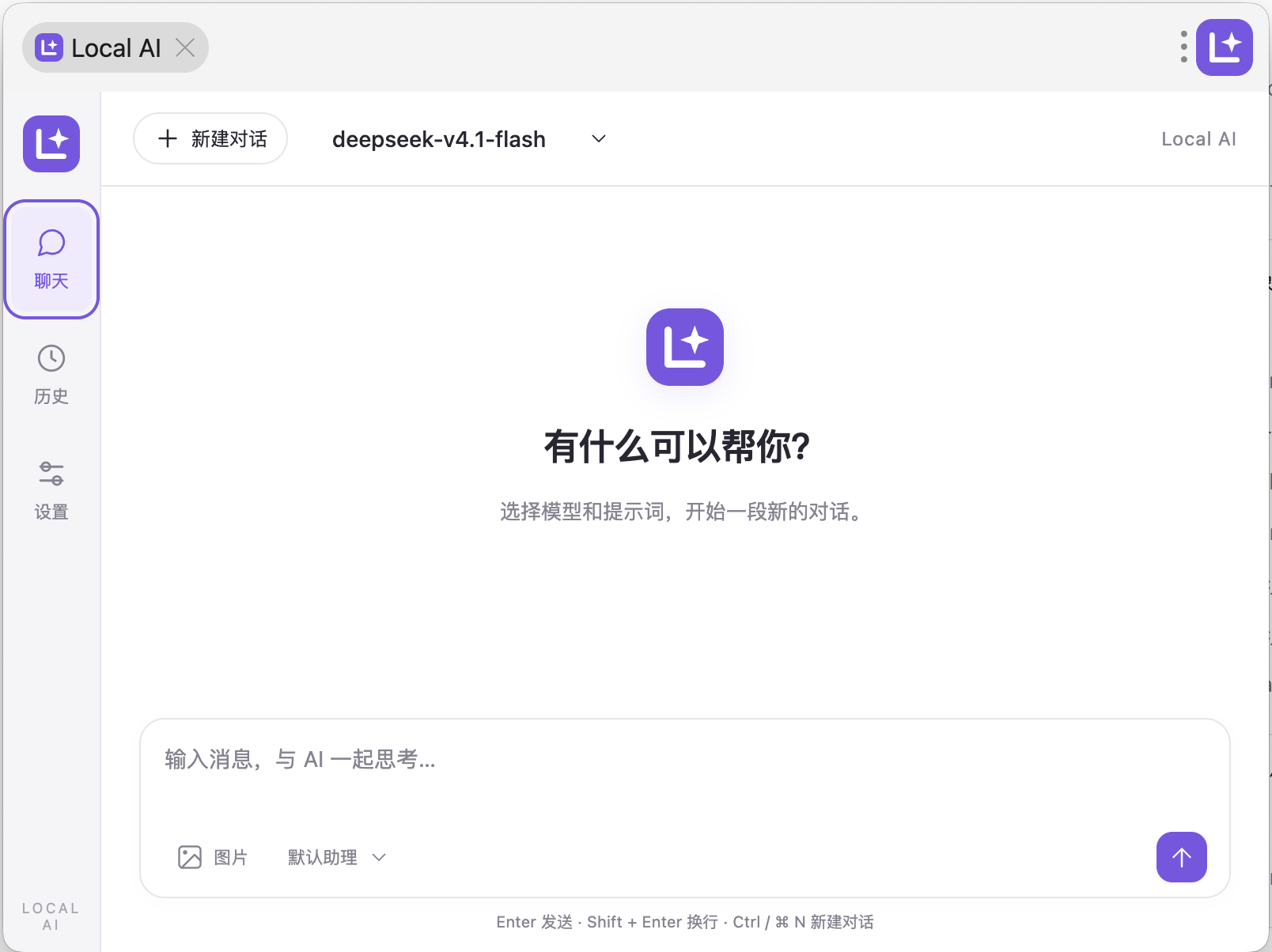Send message with the arrow button
Image resolution: width=1272 pixels, height=952 pixels.
point(1182,857)
